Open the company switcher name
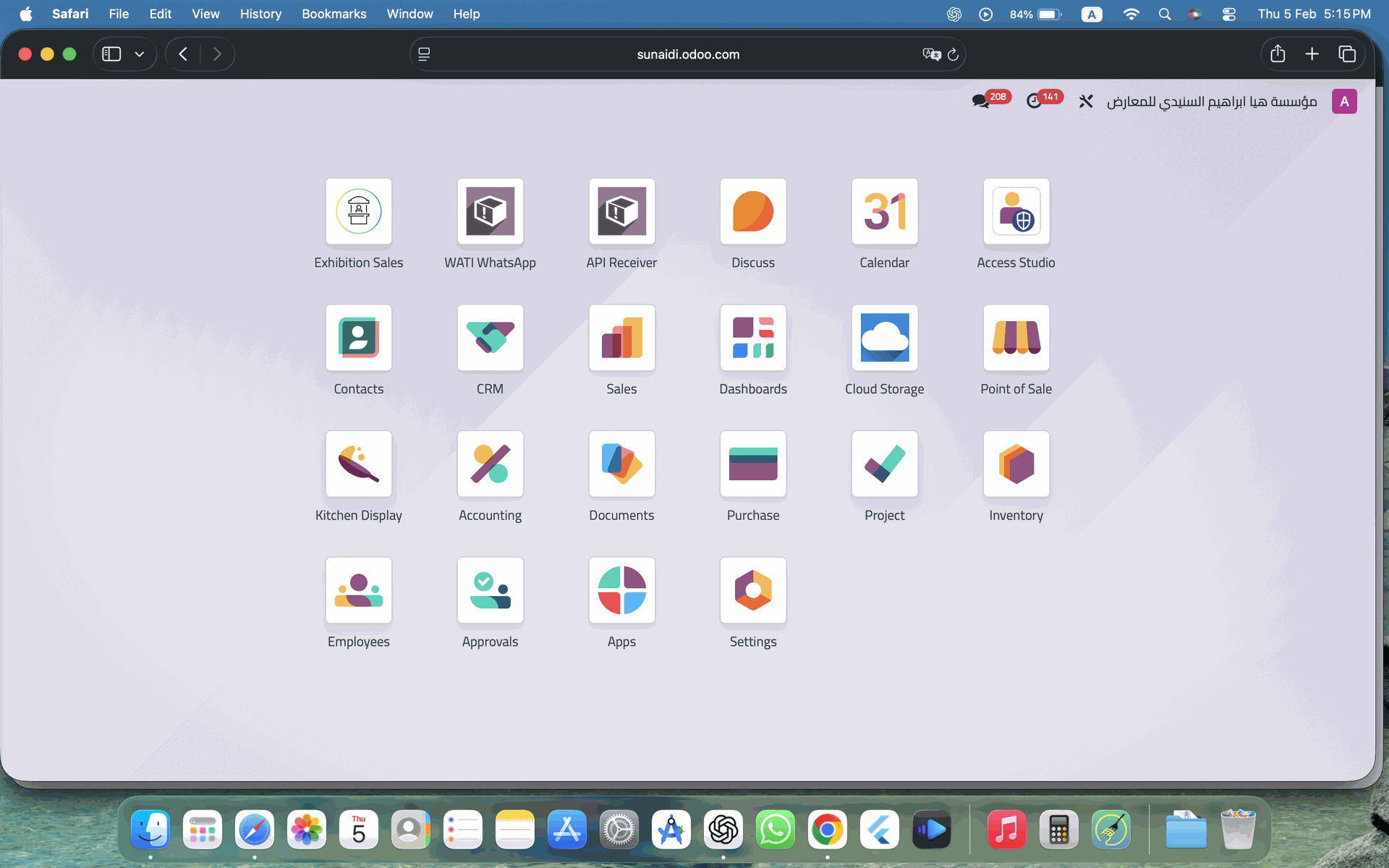The image size is (1389, 868). pyautogui.click(x=1212, y=101)
